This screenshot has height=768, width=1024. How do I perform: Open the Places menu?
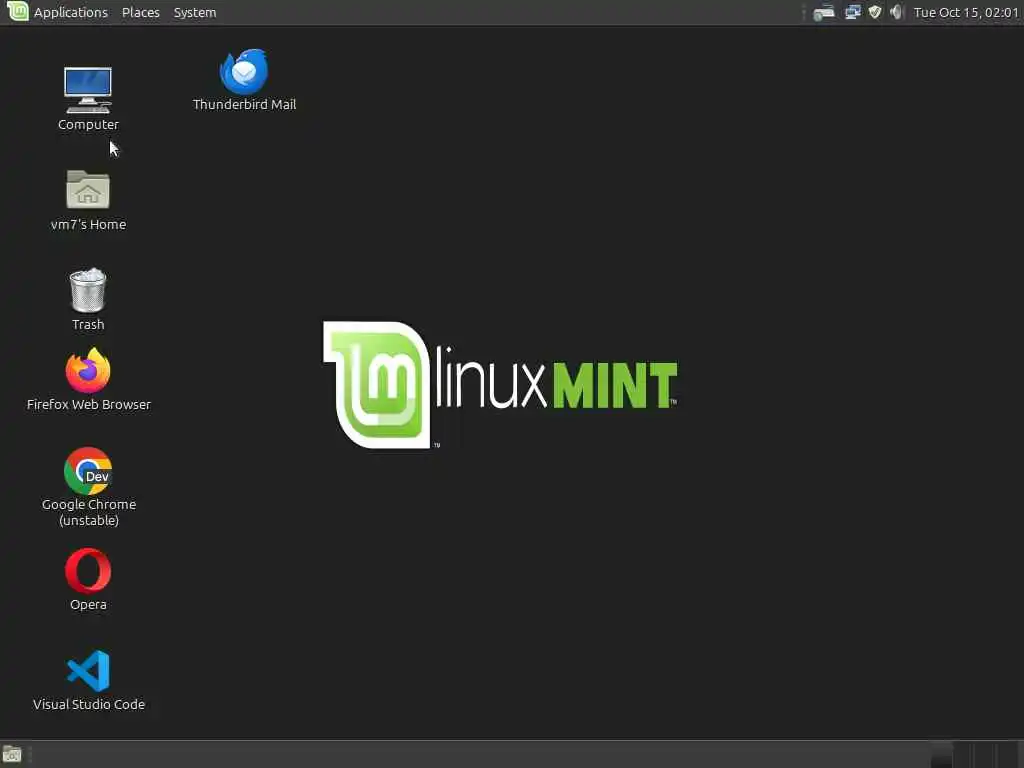[140, 12]
